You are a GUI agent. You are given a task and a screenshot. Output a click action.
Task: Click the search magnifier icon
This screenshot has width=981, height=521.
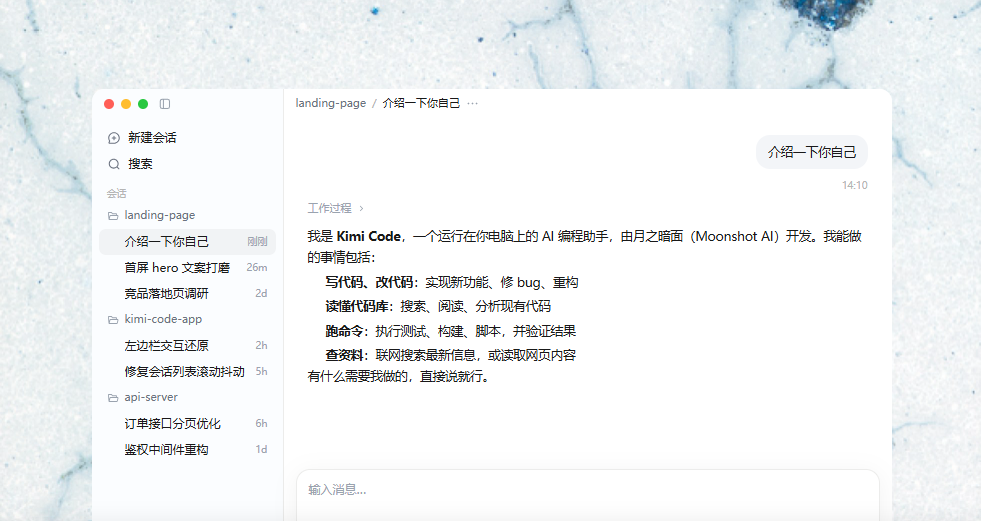114,164
